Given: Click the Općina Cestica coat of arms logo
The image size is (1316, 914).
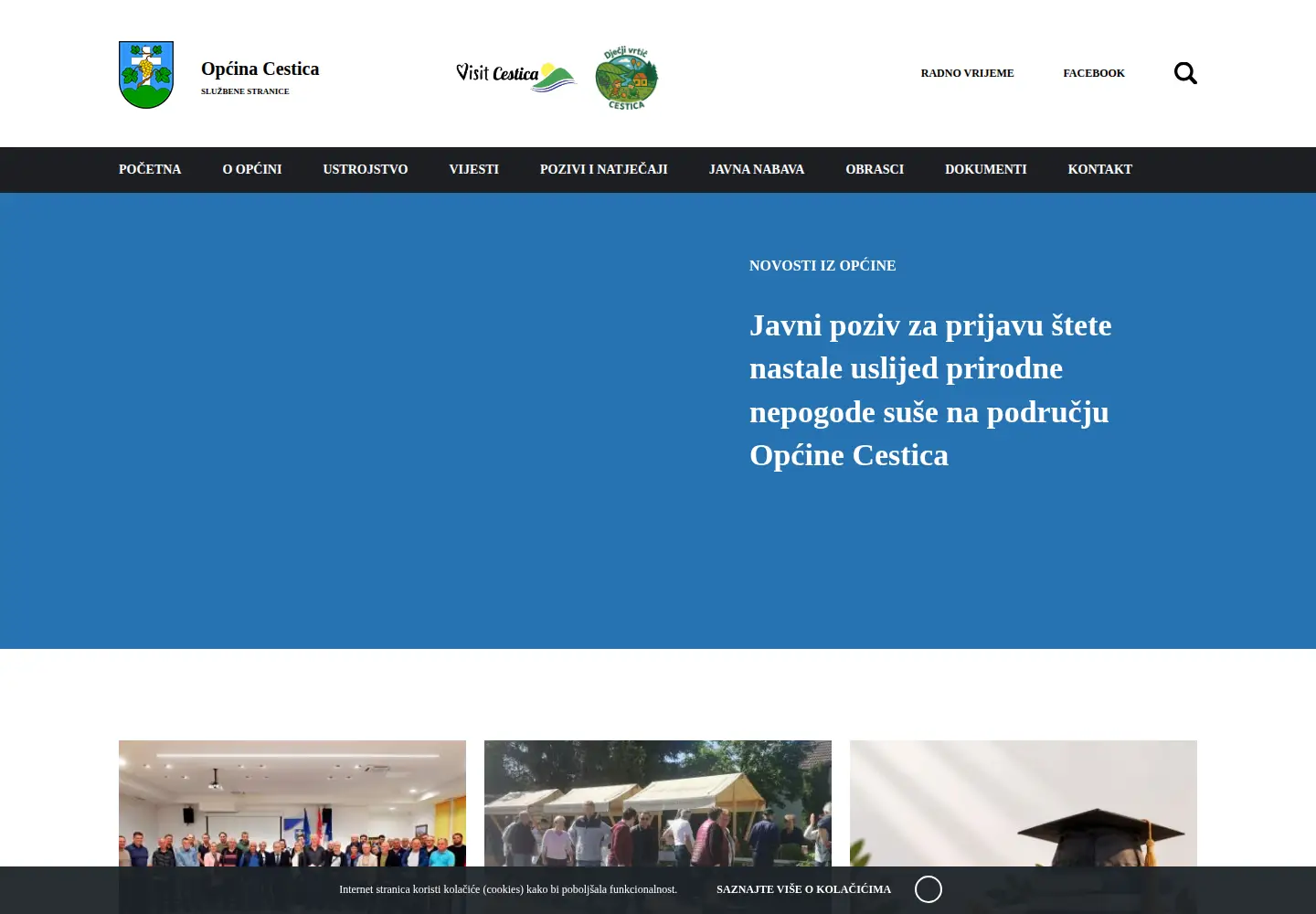Looking at the screenshot, I should (146, 75).
